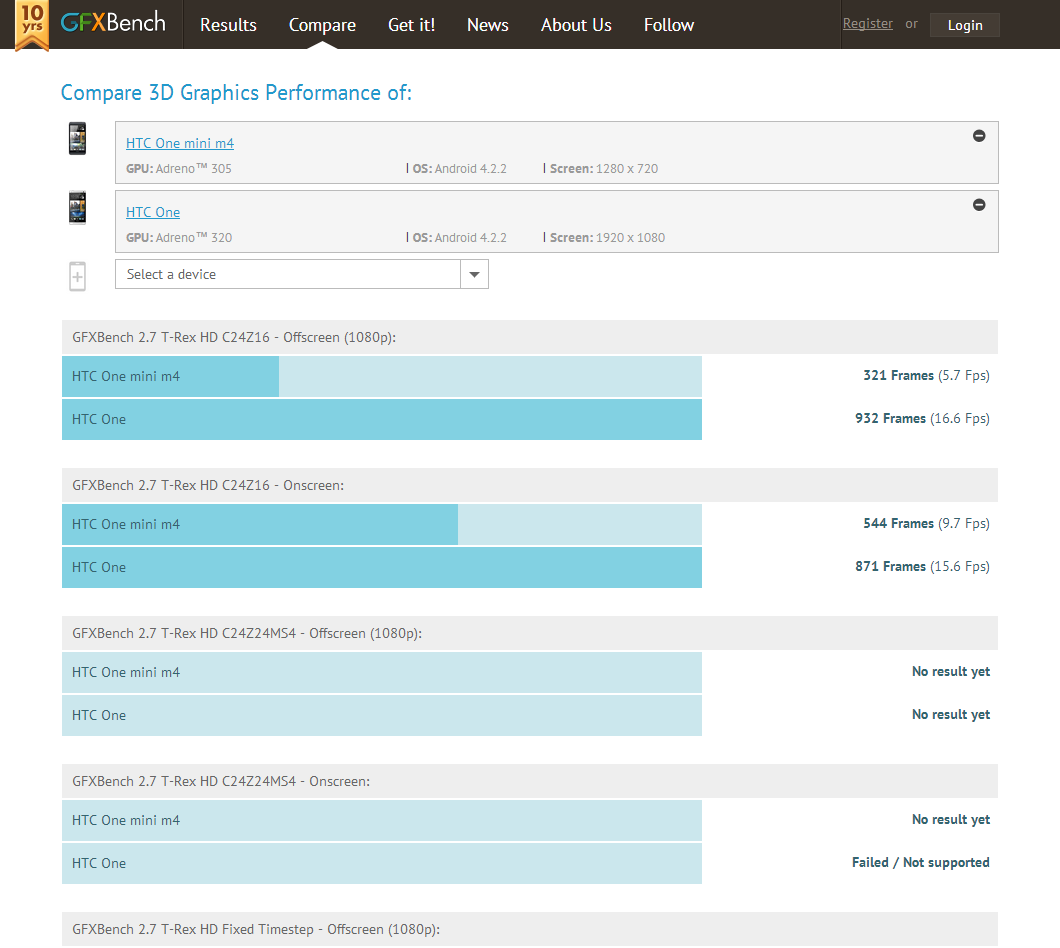This screenshot has height=948, width=1060.
Task: Open the Get it! menu
Action: point(412,25)
